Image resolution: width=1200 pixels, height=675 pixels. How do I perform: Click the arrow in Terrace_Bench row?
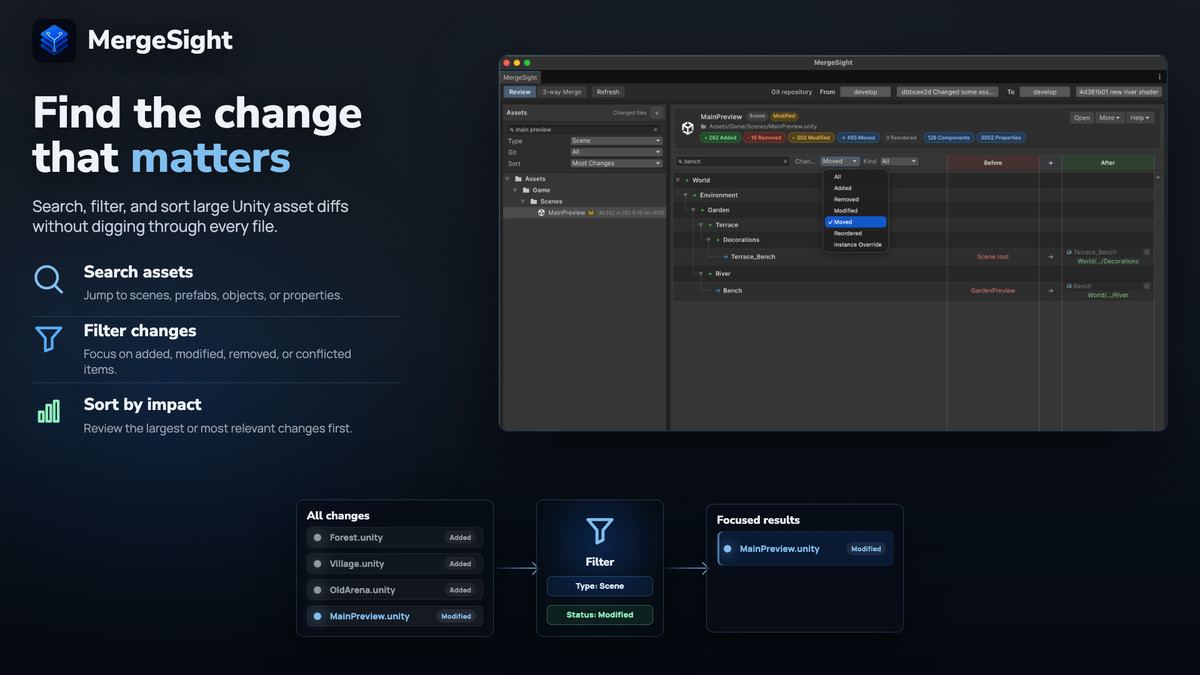click(1050, 257)
